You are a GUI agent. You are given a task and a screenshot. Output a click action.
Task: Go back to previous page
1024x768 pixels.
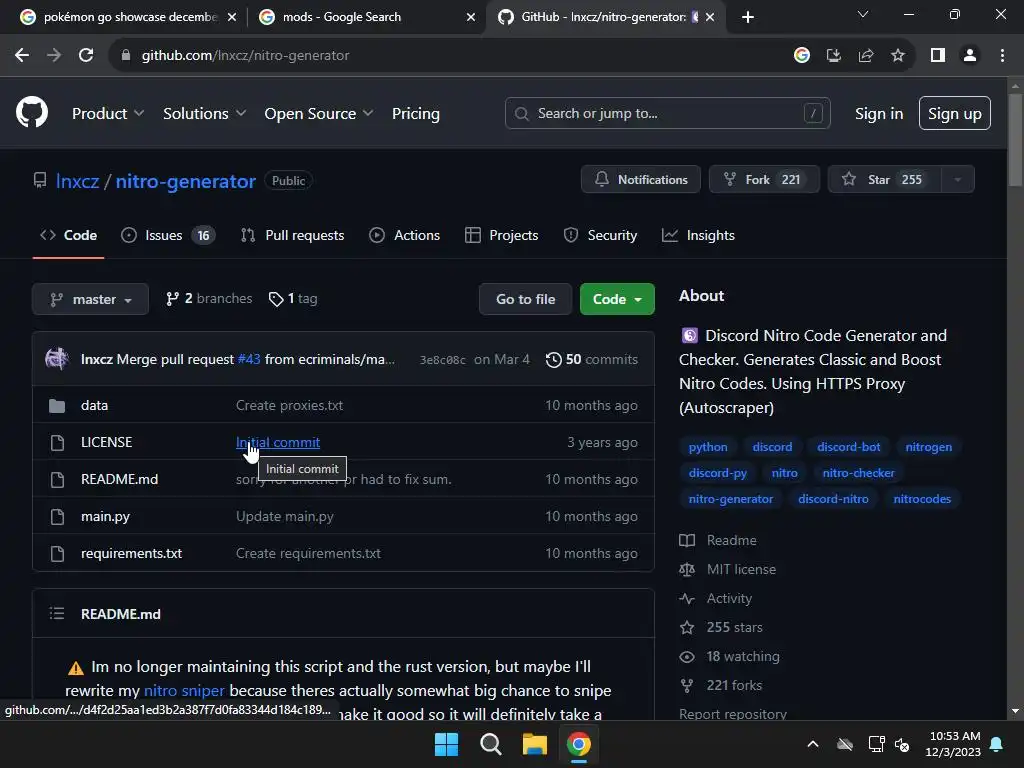pyautogui.click(x=22, y=56)
